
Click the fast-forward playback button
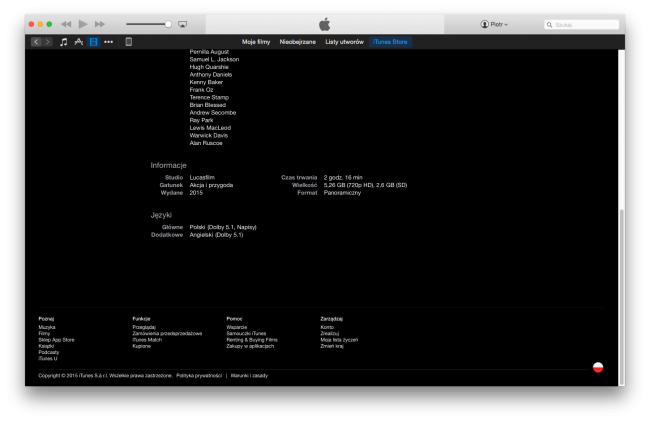pos(100,24)
